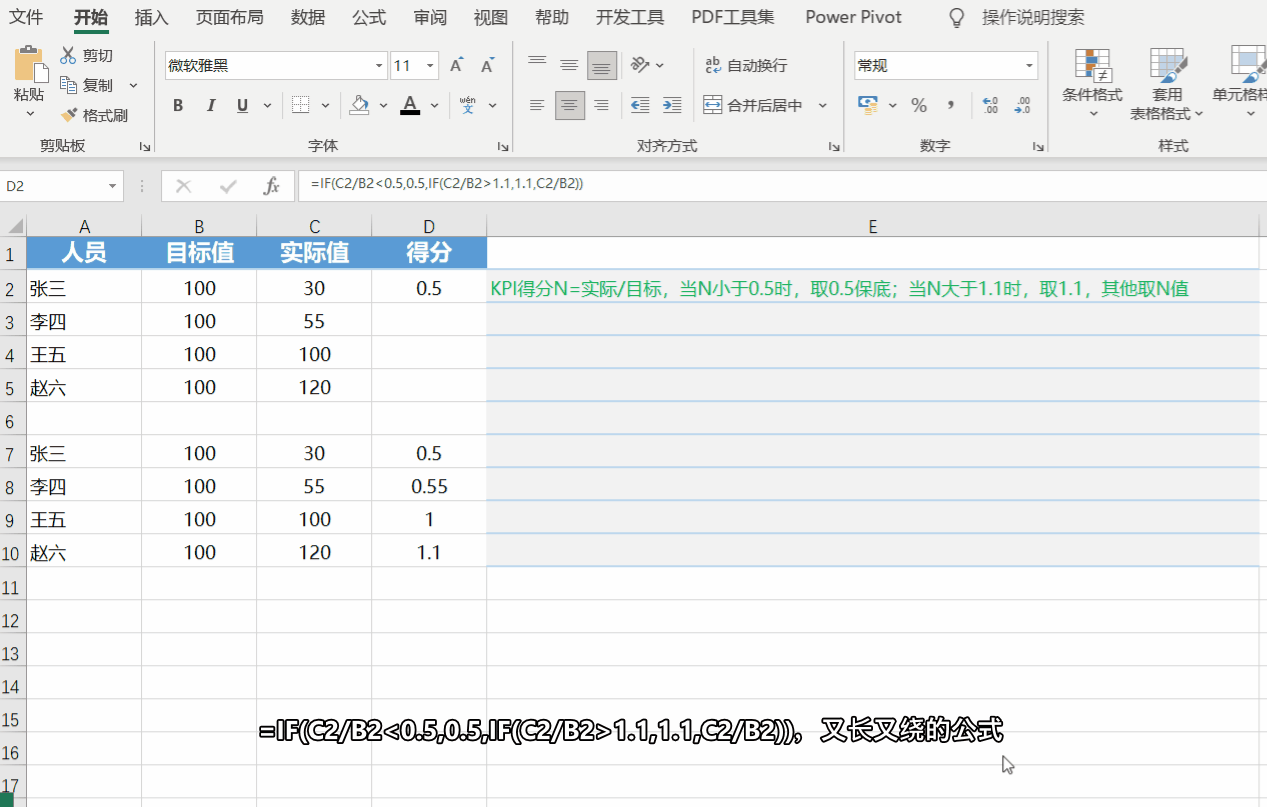
Task: Open the font color swatch
Action: click(x=408, y=106)
